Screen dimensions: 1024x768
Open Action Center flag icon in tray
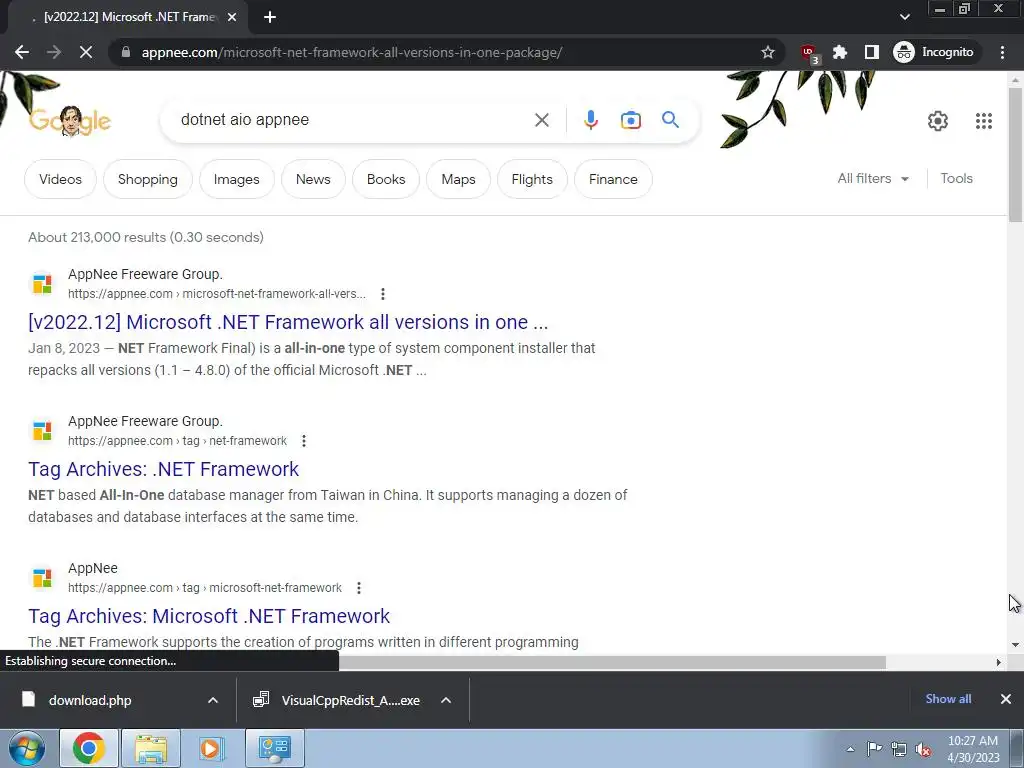click(874, 748)
